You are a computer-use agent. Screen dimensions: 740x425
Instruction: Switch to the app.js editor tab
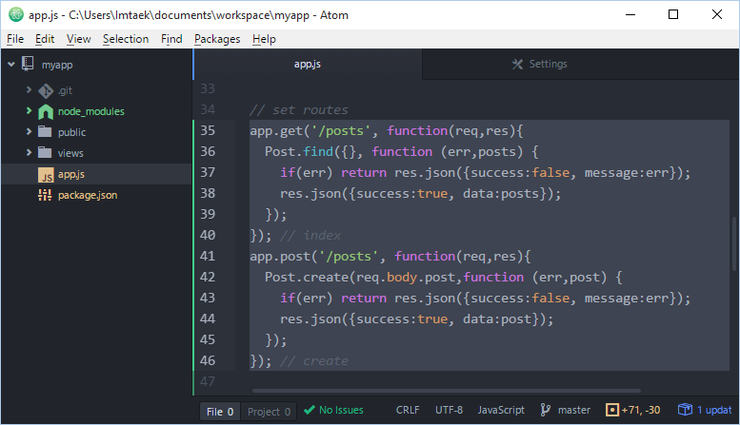coord(307,64)
